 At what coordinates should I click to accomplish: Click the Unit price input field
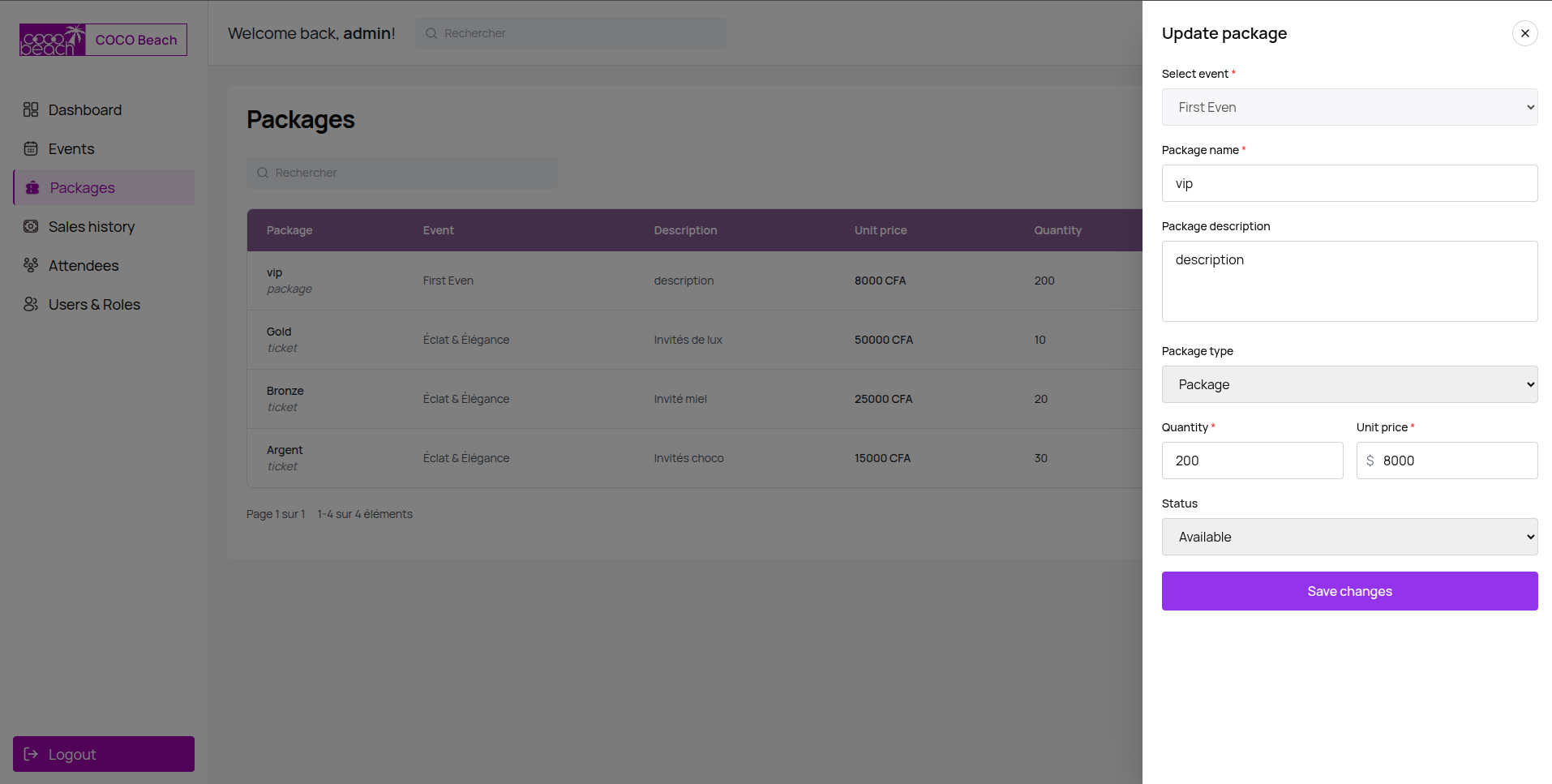pyautogui.click(x=1456, y=461)
